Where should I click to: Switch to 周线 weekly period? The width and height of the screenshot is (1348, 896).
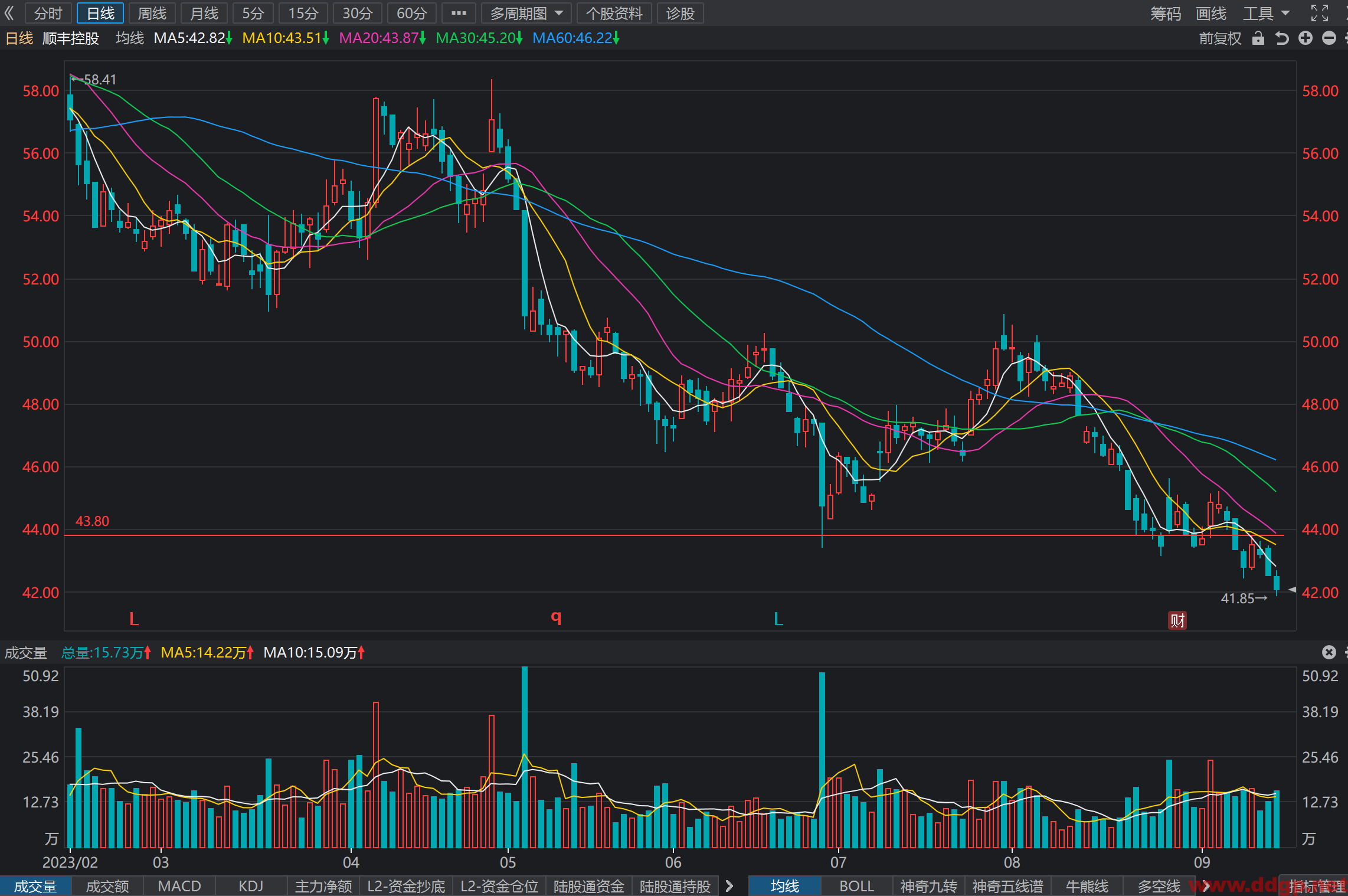tap(152, 13)
